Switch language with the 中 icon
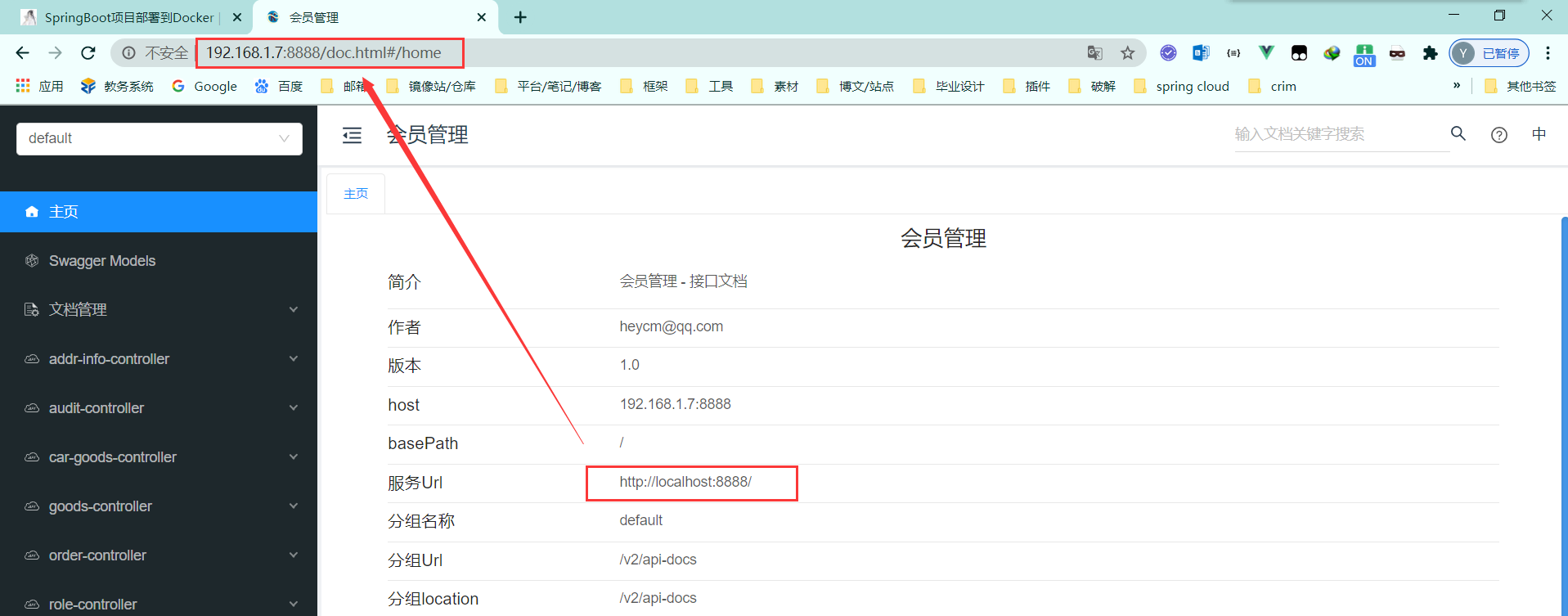Screen dimensions: 1568x616 (1539, 134)
